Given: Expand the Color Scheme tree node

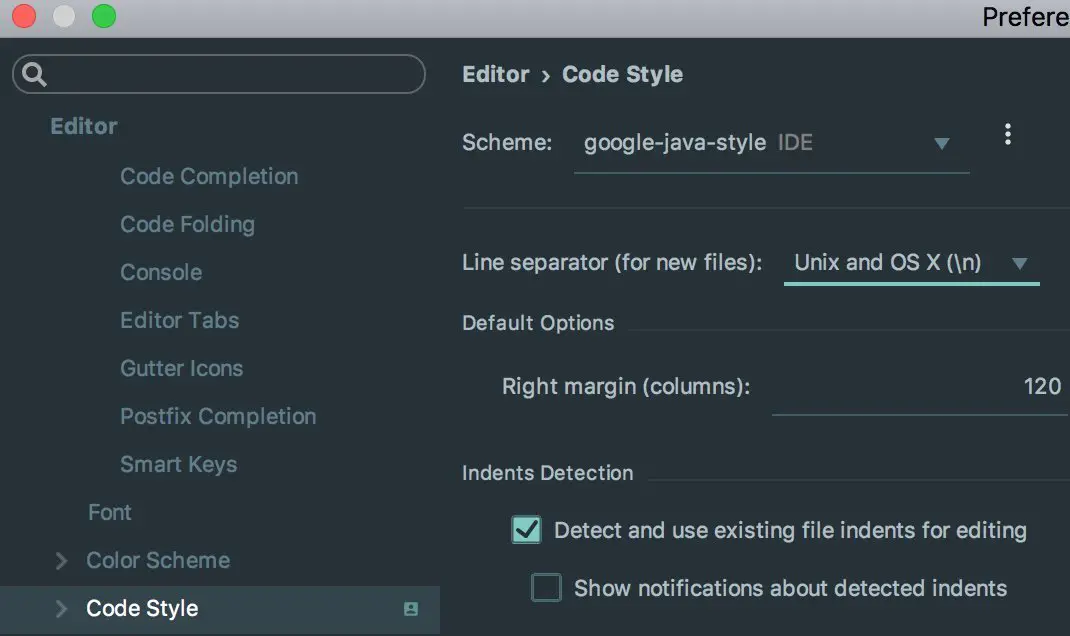Looking at the screenshot, I should (62, 561).
